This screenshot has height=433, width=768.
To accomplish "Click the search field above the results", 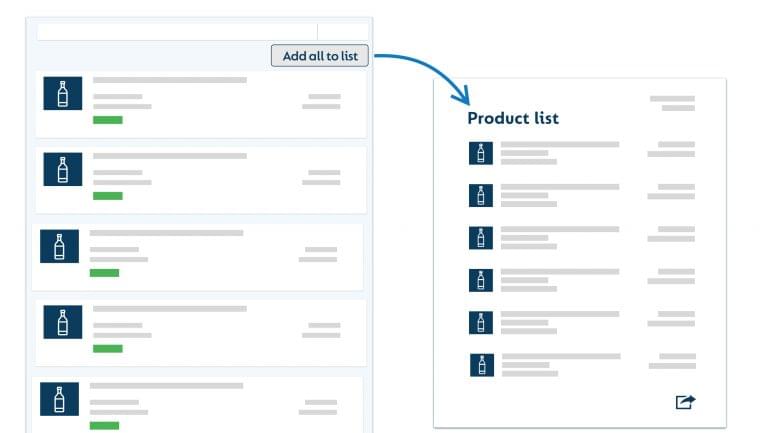I will pos(177,32).
